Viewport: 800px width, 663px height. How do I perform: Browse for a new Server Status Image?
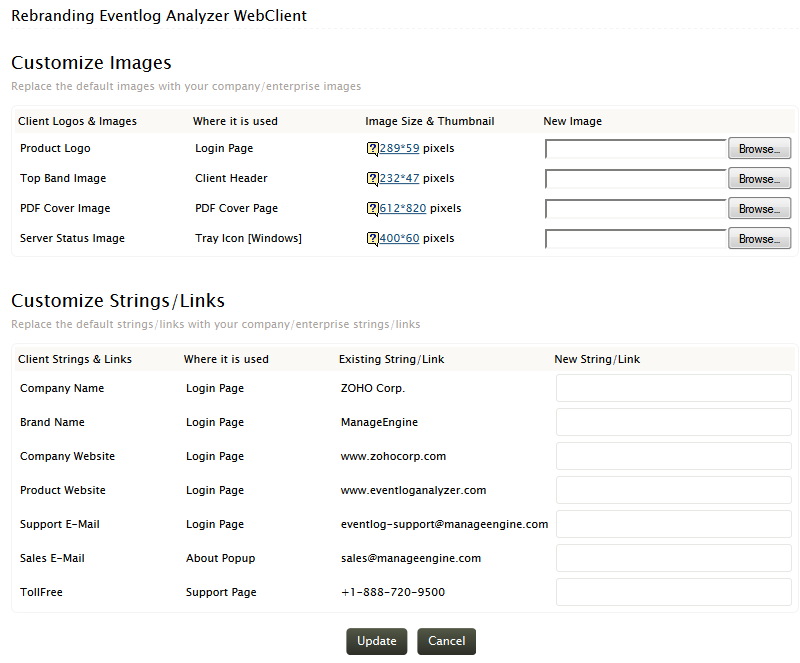(x=759, y=239)
